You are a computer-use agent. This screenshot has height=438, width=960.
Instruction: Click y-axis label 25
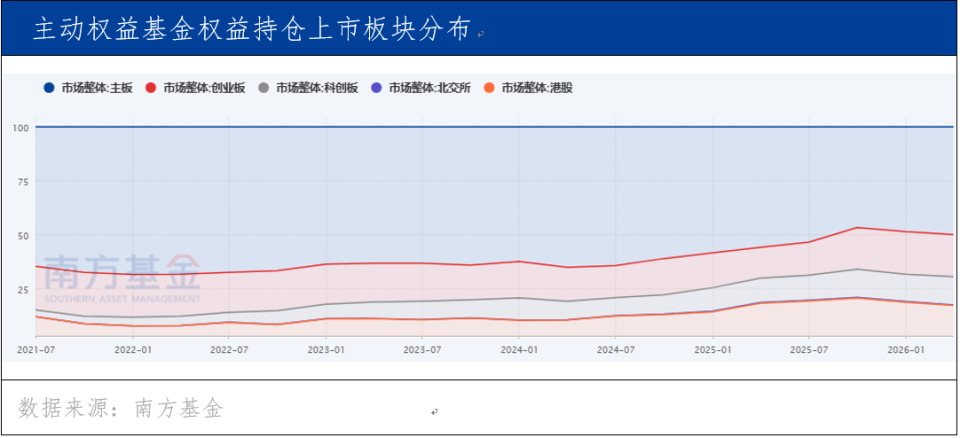click(x=23, y=289)
